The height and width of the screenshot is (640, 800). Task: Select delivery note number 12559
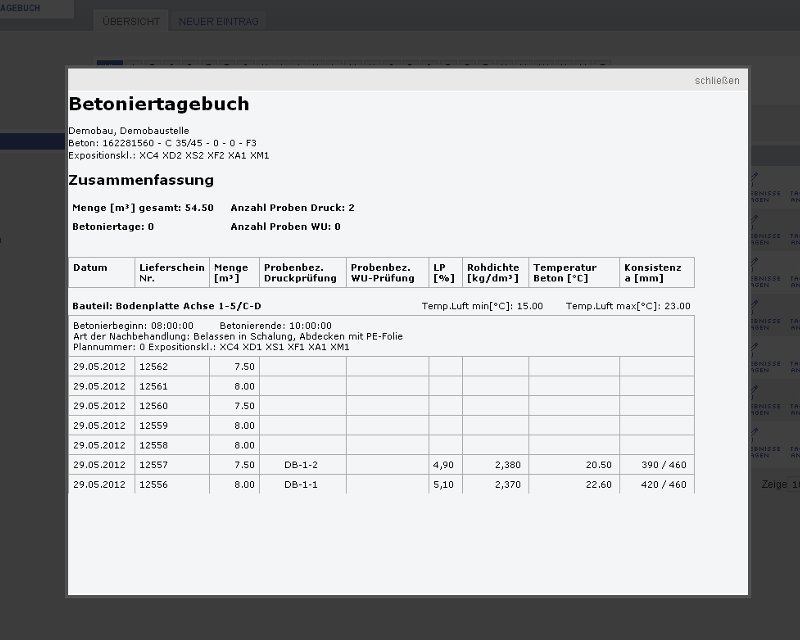[154, 426]
